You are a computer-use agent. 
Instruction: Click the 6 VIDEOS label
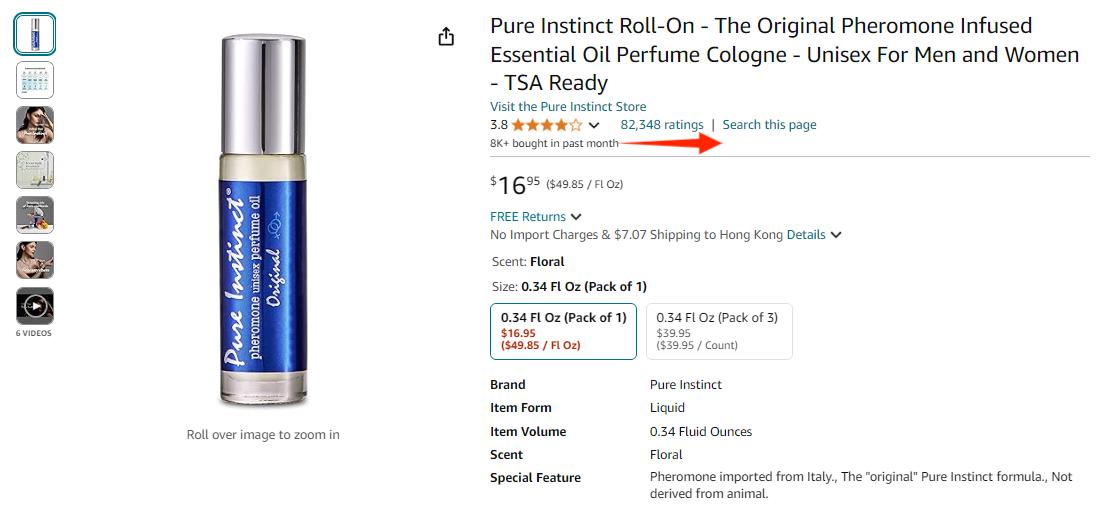(33, 333)
